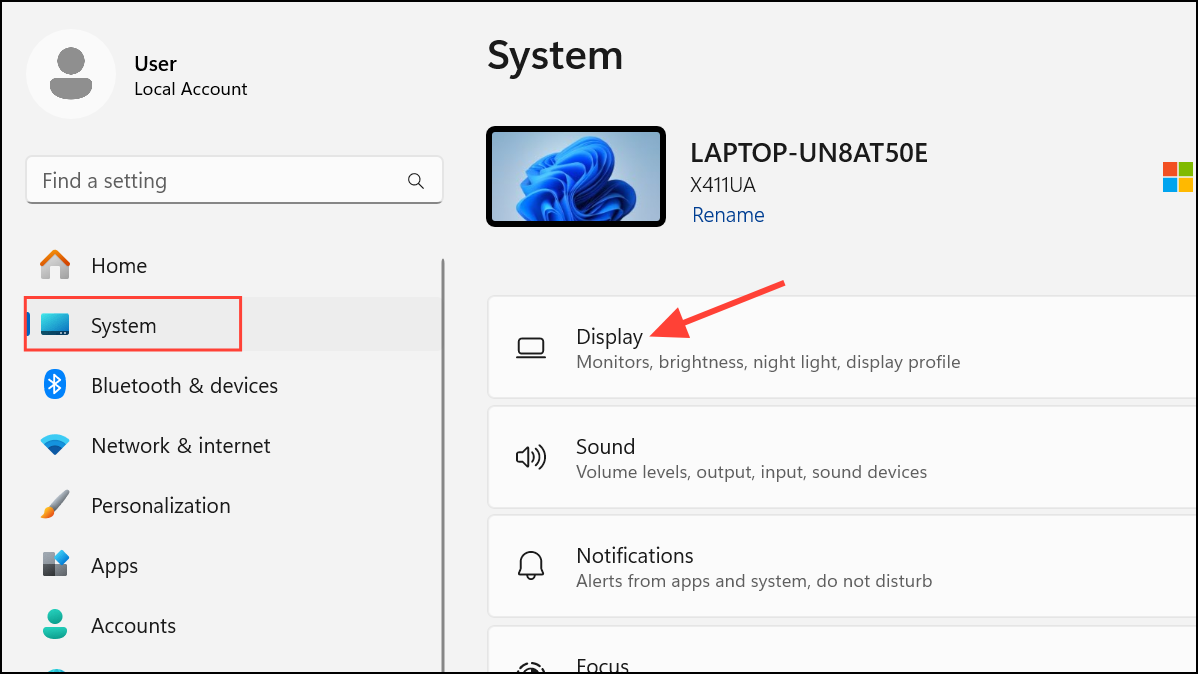Open Accounts settings in sidebar
Viewport: 1198px width, 674px height.
pyautogui.click(x=133, y=626)
